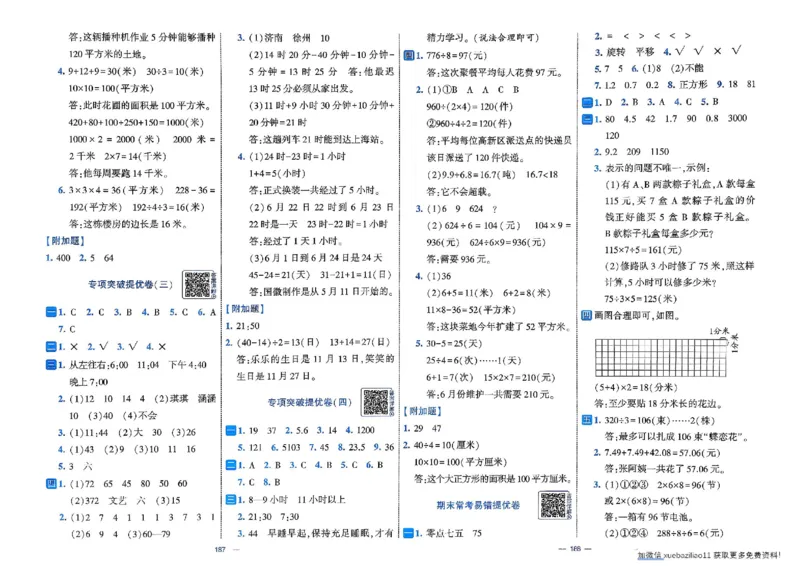Click the blue section marker before "1. × 2. √ 3. √"
The width and height of the screenshot is (800, 566).
[51, 347]
